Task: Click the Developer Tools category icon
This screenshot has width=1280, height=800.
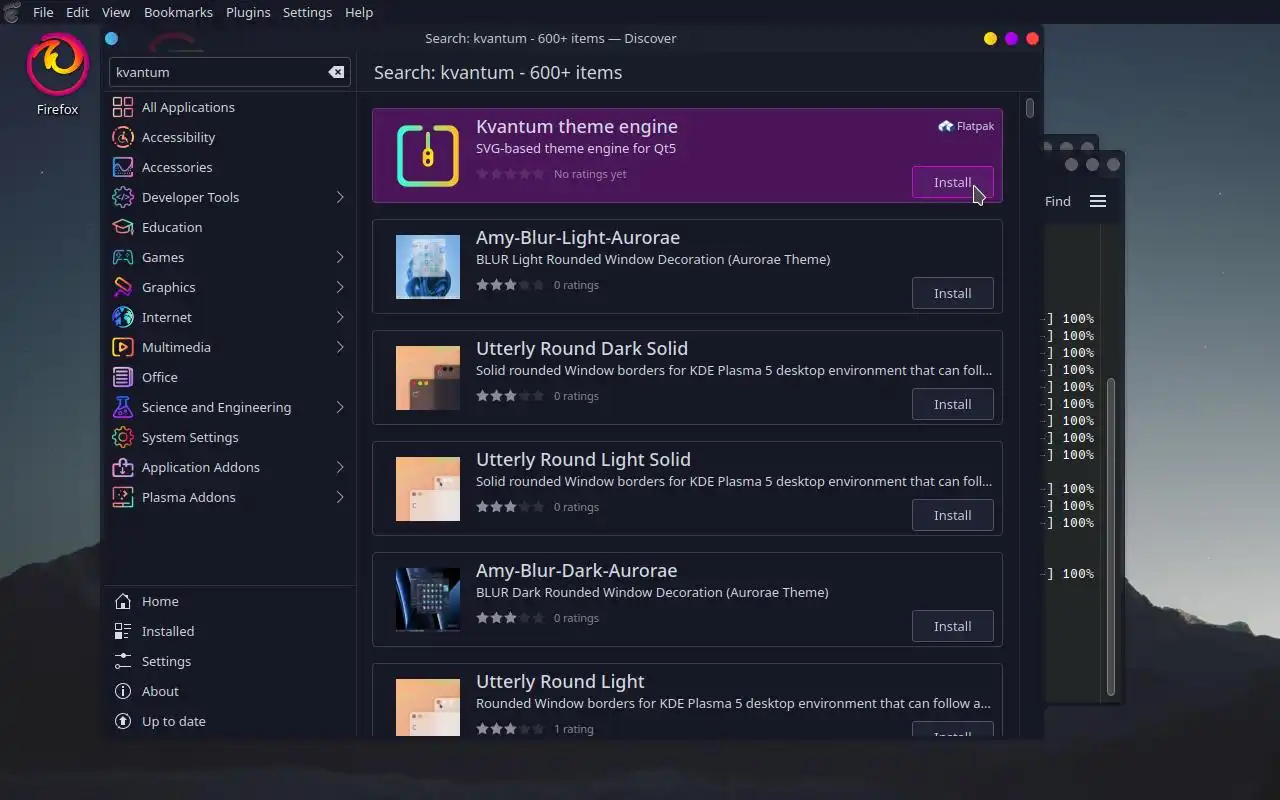Action: pyautogui.click(x=123, y=197)
